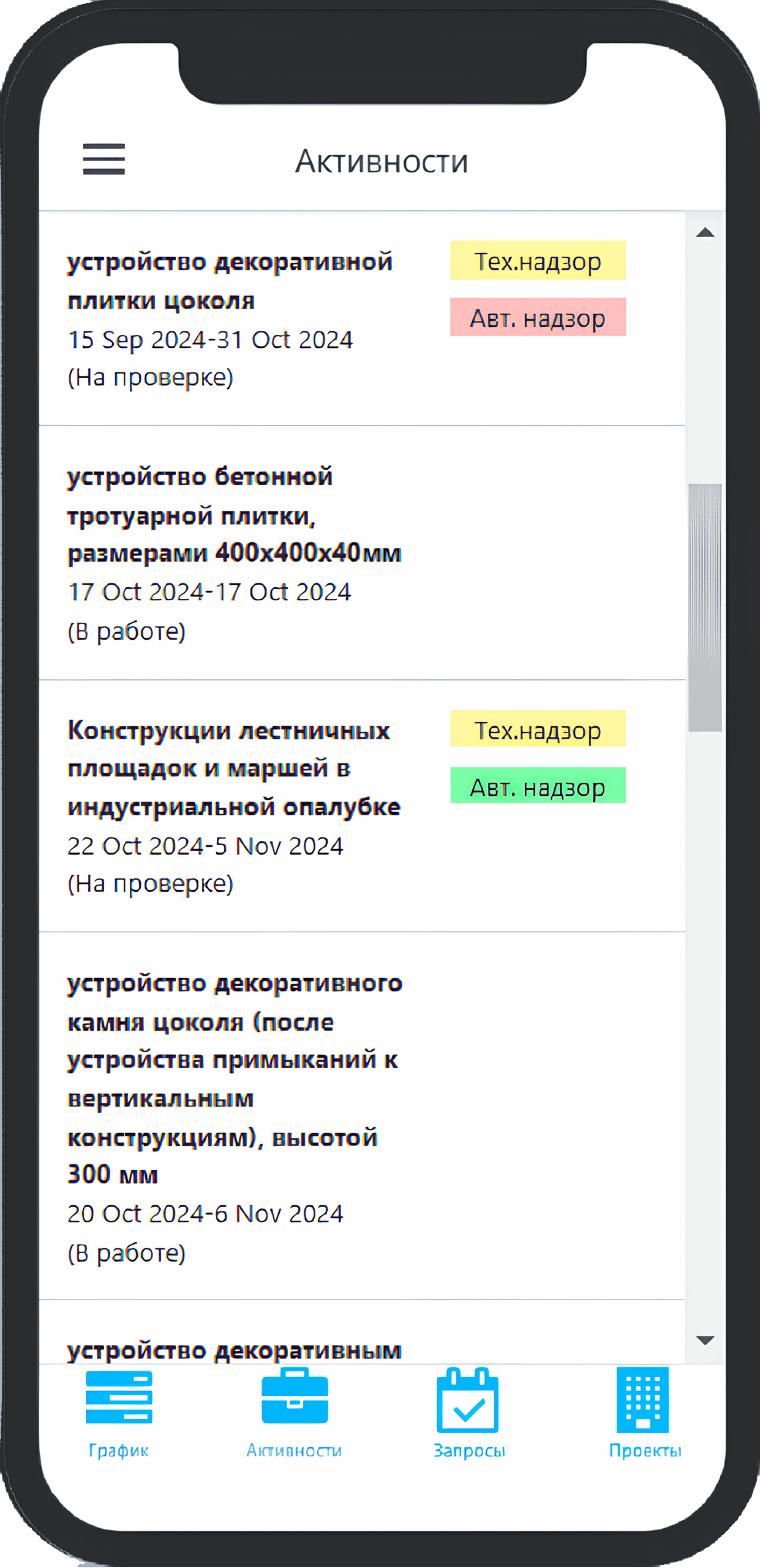Open activity устройство бетонной тротуарной плитки
Screen dimensions: 760x1568
[362, 553]
